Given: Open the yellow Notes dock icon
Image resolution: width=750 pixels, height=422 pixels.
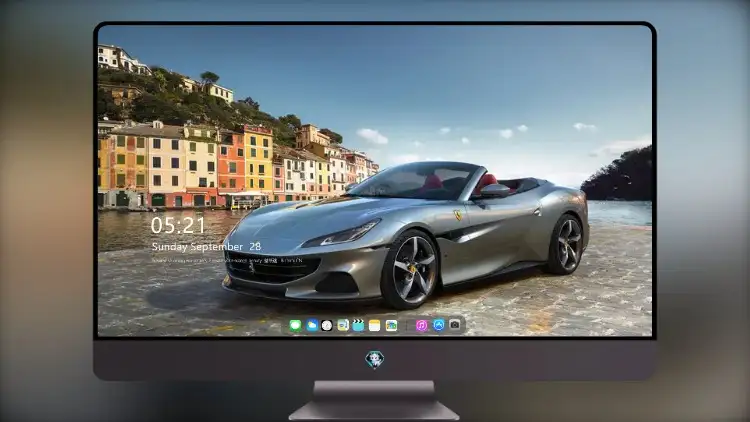Looking at the screenshot, I should tap(375, 326).
